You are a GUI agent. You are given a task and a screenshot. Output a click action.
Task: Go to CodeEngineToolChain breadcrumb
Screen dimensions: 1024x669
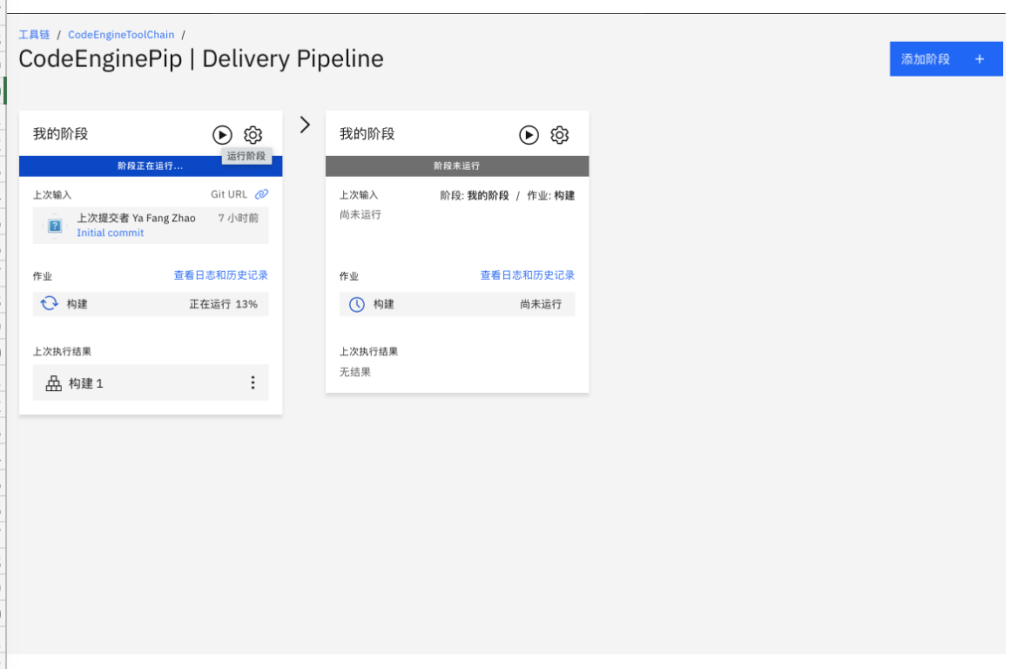(x=121, y=35)
